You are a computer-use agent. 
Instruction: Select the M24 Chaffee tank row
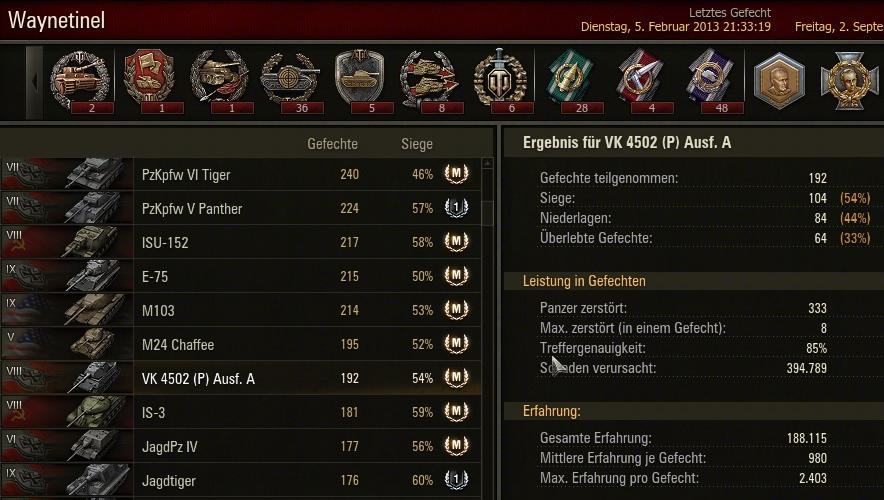(x=241, y=344)
